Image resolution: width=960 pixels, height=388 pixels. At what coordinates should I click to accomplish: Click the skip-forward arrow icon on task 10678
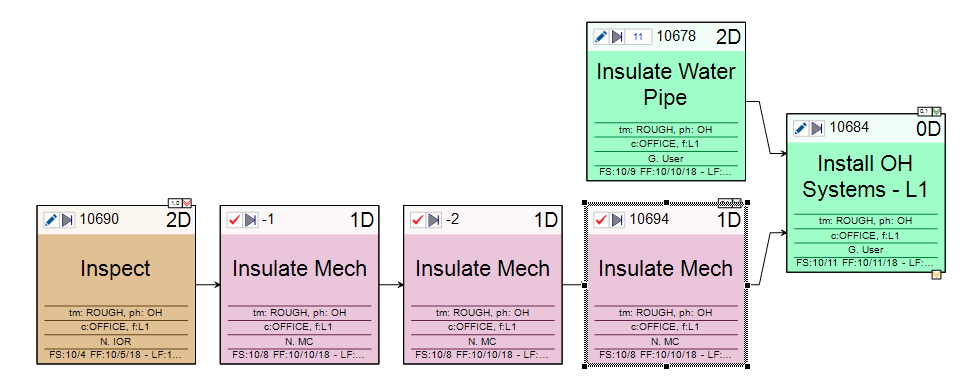pos(617,37)
